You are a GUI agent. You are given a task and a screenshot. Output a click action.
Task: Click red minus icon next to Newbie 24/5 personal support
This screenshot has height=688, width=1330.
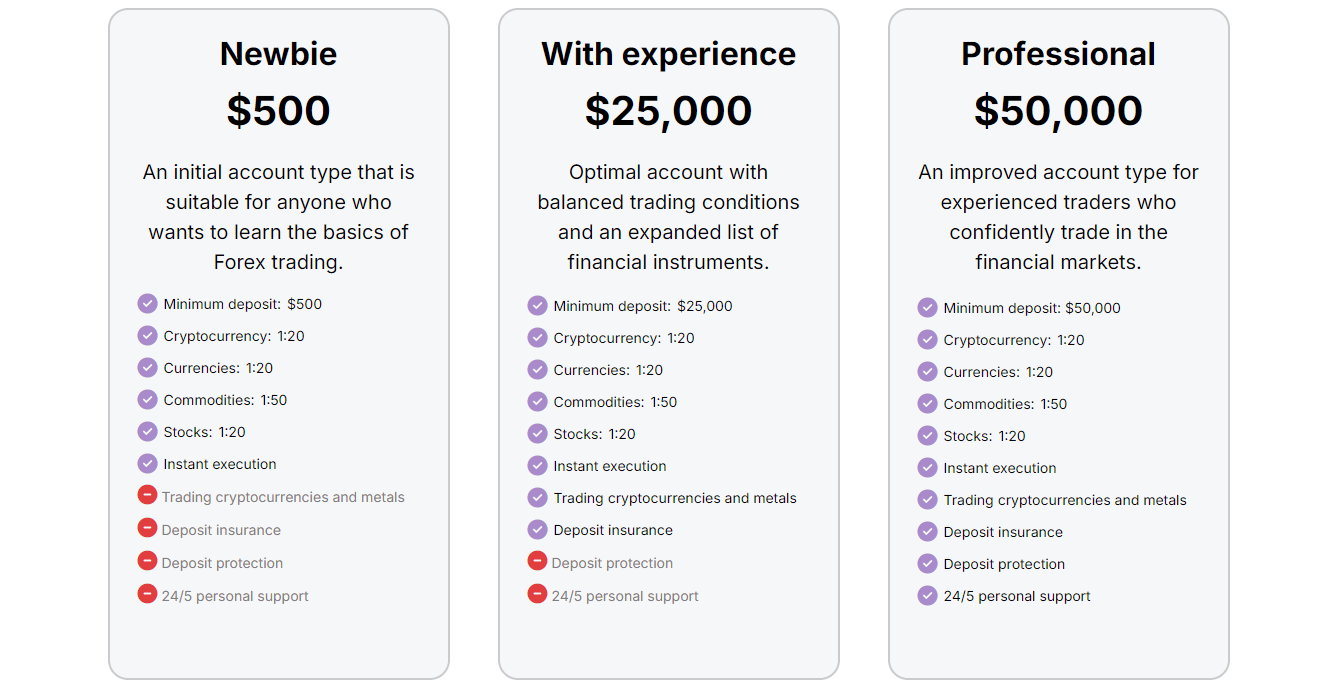[147, 593]
